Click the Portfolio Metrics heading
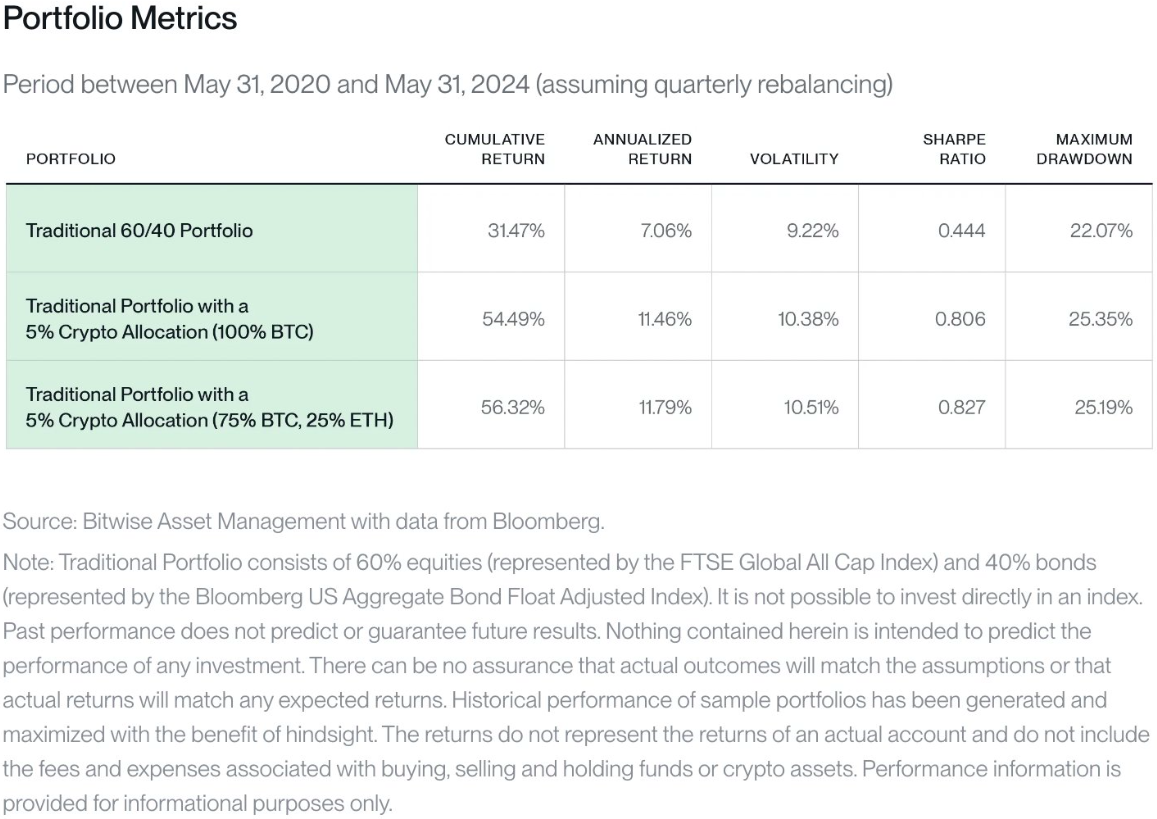Screen dimensions: 1157x819 pos(120,18)
